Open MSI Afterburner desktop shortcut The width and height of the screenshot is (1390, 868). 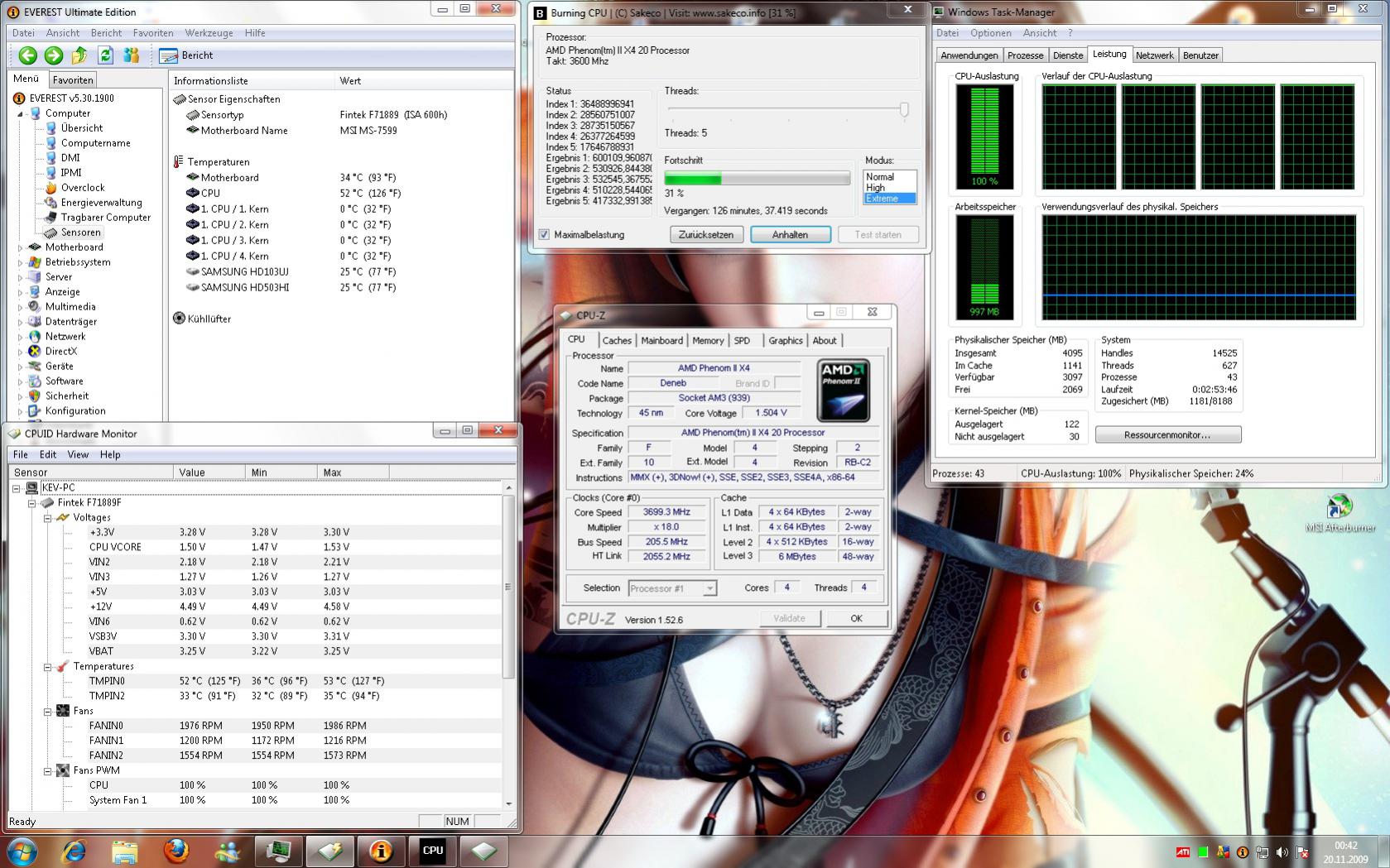click(x=1339, y=513)
